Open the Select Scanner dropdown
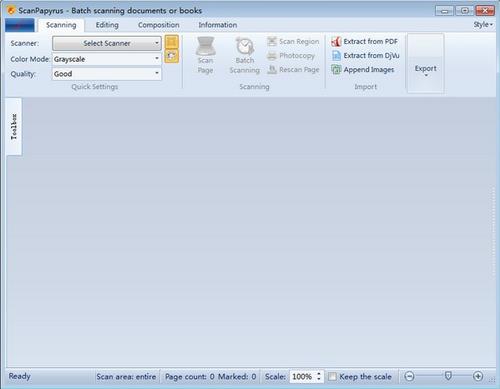The height and width of the screenshot is (389, 500). click(107, 43)
